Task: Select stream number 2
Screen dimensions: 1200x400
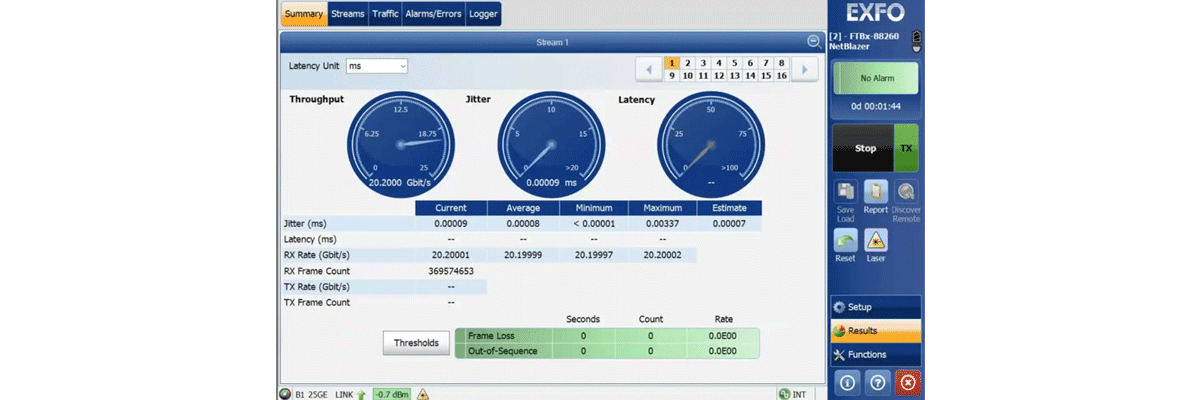Action: [688, 63]
